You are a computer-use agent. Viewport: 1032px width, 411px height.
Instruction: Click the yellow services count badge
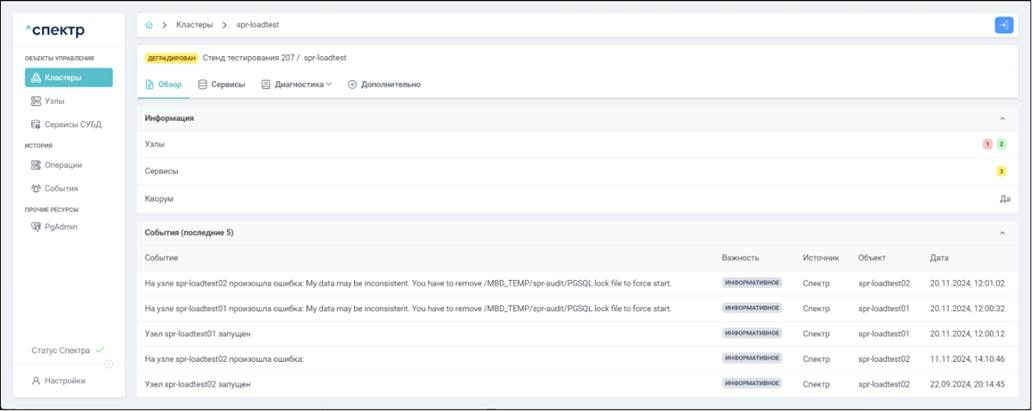pos(1001,172)
